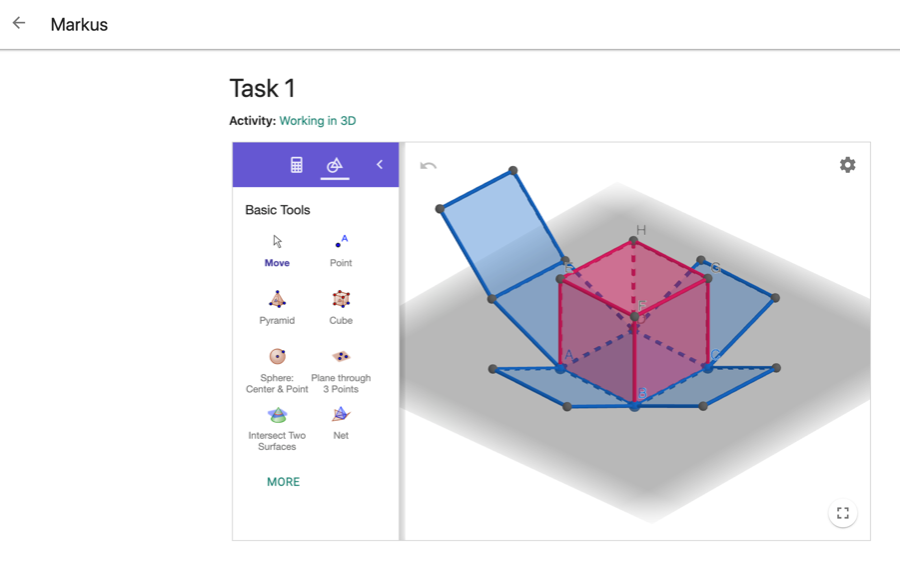Activate the Net tool
This screenshot has height=566, width=900.
coord(340,422)
